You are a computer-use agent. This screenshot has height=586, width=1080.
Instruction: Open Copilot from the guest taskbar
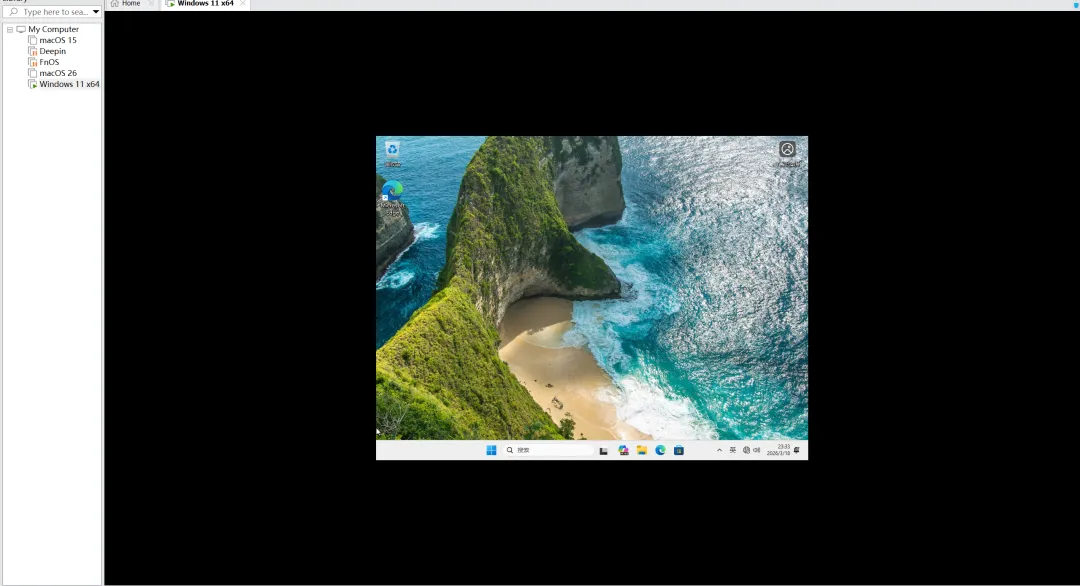pyautogui.click(x=623, y=450)
